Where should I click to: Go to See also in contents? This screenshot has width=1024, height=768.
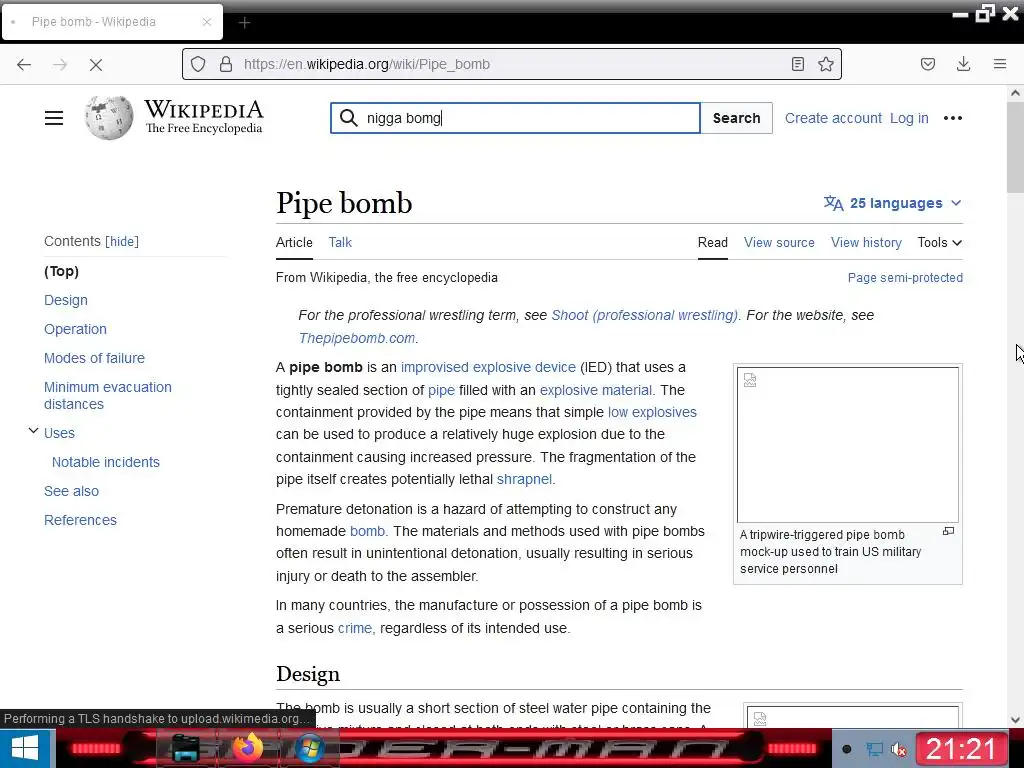(71, 491)
